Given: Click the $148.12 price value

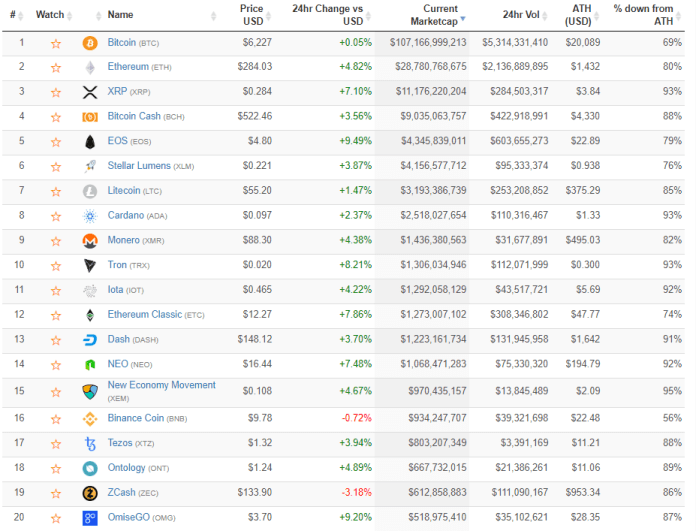Looking at the screenshot, I should (255, 340).
